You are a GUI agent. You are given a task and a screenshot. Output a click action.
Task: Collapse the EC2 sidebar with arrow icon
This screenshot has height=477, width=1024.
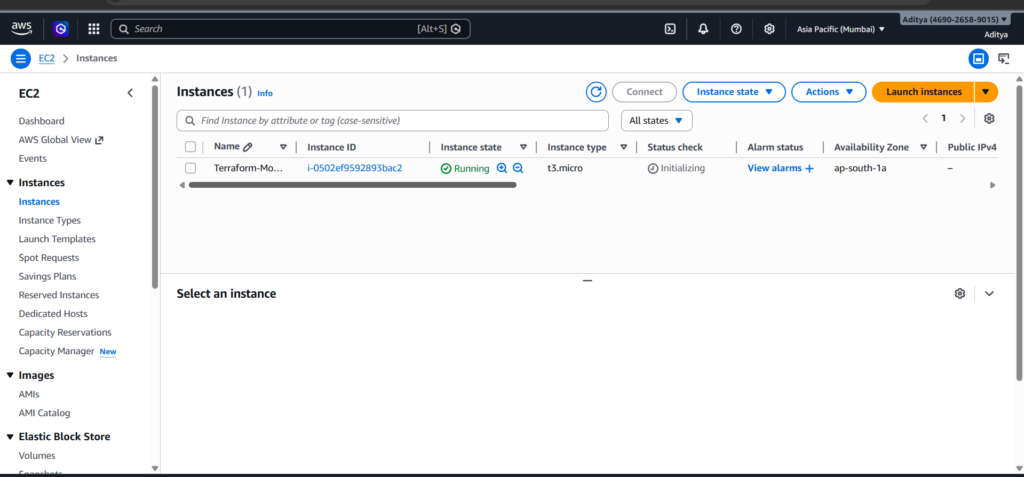point(130,93)
